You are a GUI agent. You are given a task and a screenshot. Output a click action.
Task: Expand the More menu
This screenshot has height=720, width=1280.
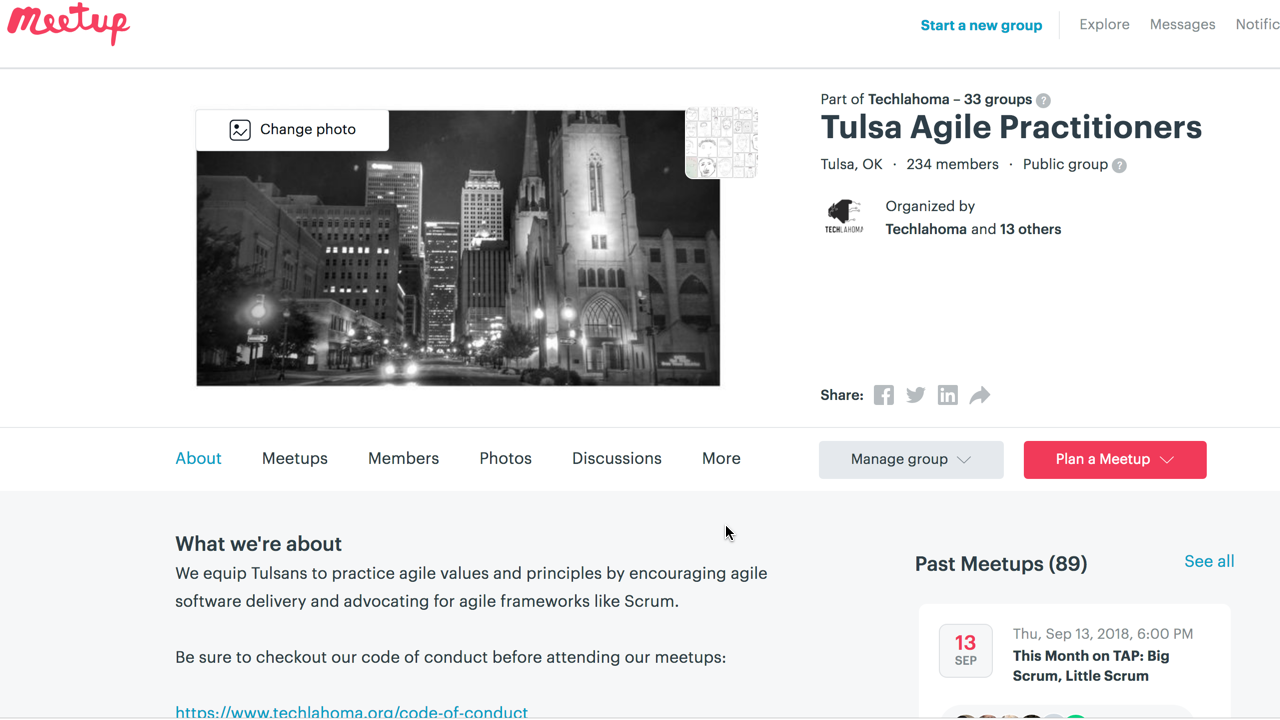(721, 458)
